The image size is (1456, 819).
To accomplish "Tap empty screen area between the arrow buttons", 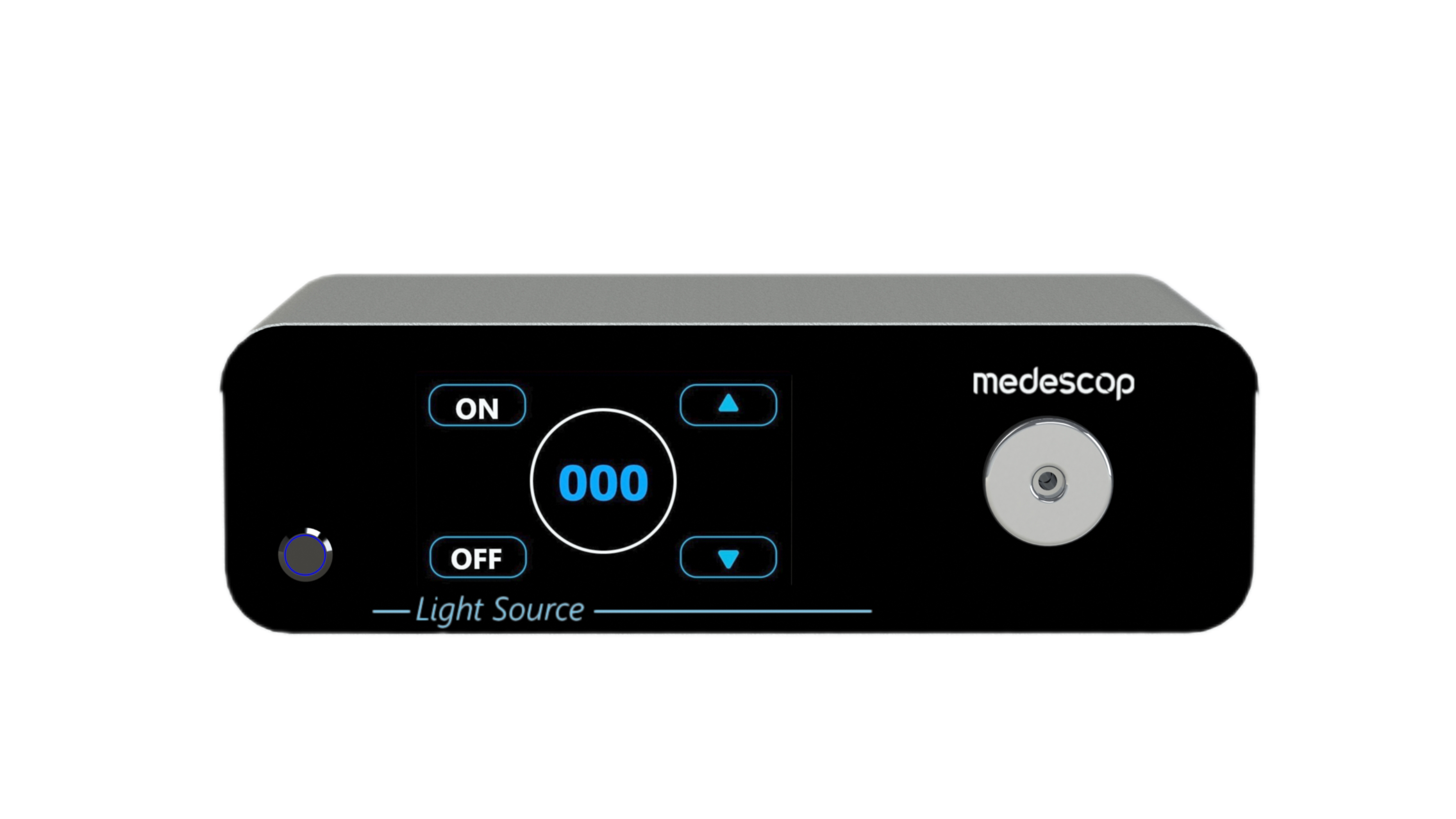I will click(x=728, y=481).
